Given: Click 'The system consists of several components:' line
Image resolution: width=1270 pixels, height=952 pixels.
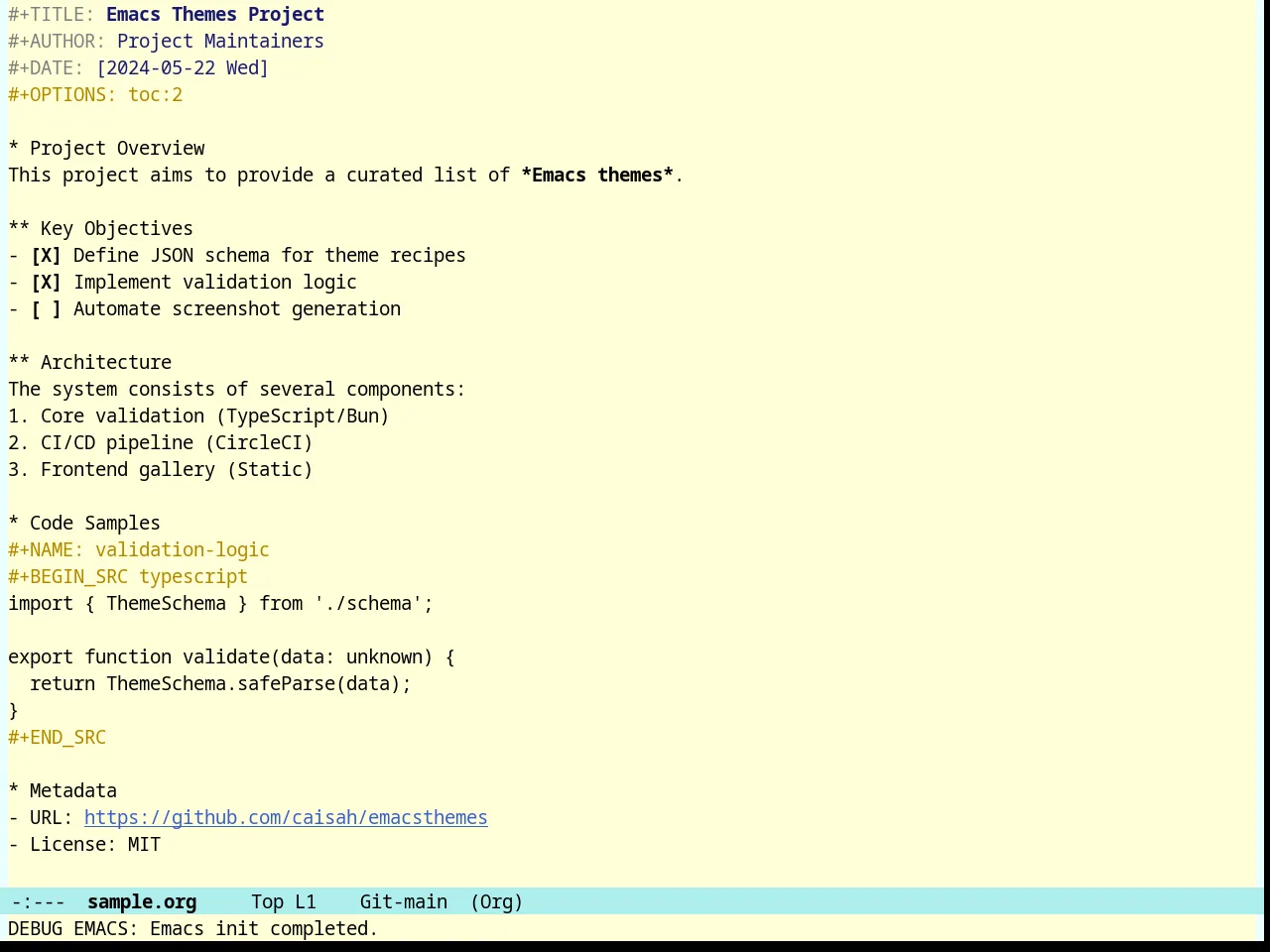Looking at the screenshot, I should click(x=237, y=390).
